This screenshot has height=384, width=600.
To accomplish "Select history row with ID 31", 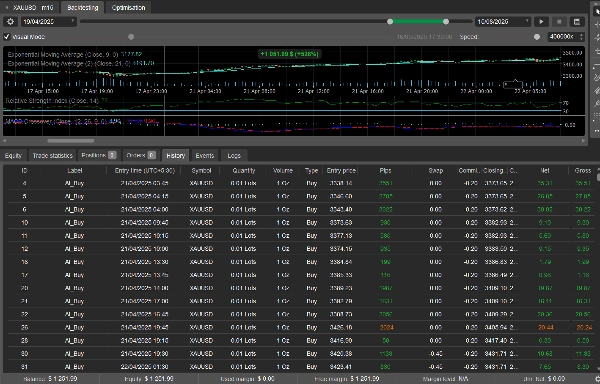I will 300,367.
